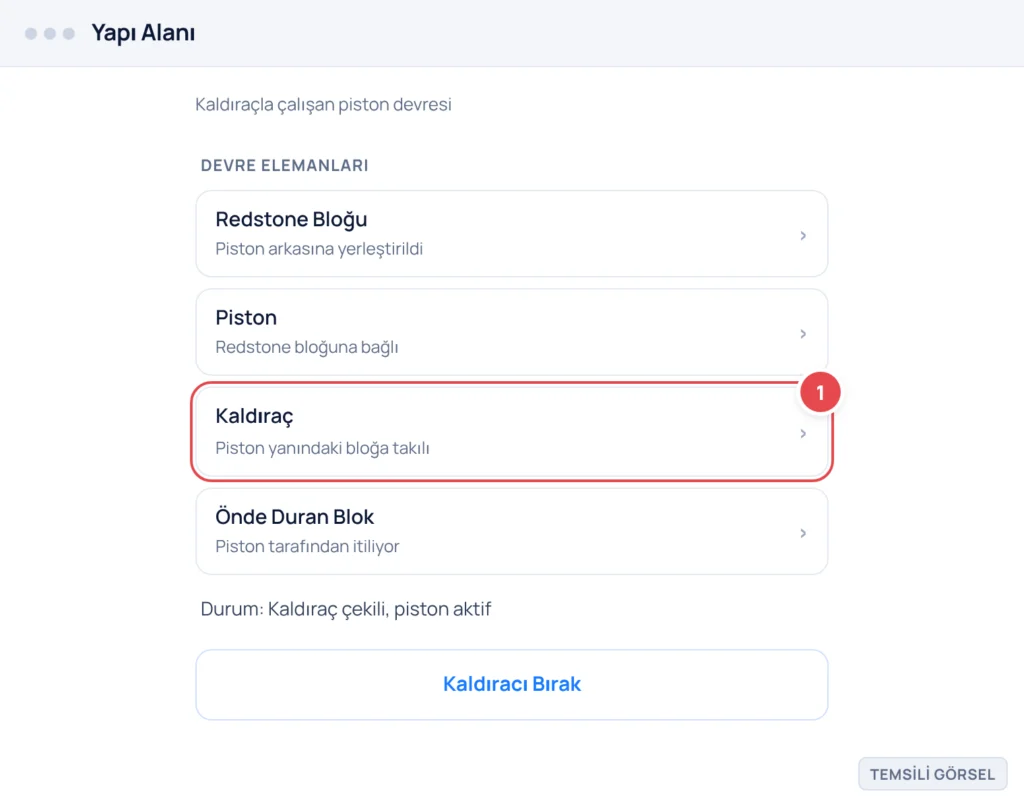The height and width of the screenshot is (804, 1024).
Task: Click the Yapı Alanı window title
Action: click(143, 33)
